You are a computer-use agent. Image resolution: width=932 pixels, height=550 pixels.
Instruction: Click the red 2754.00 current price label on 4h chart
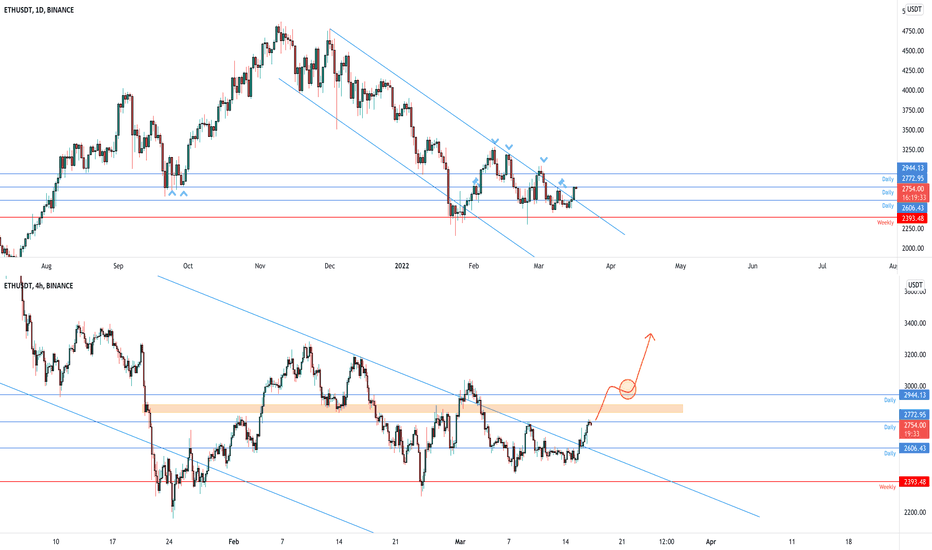pyautogui.click(x=914, y=429)
